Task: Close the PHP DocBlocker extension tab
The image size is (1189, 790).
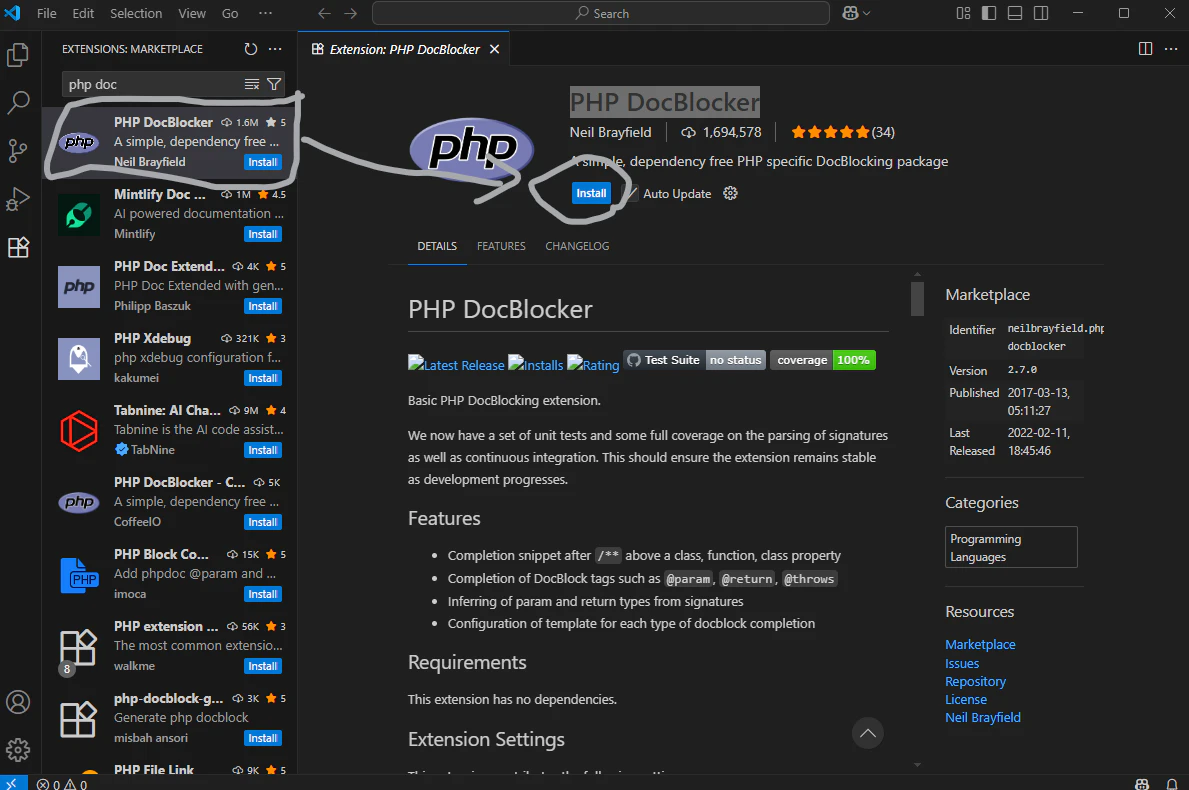Action: point(494,49)
